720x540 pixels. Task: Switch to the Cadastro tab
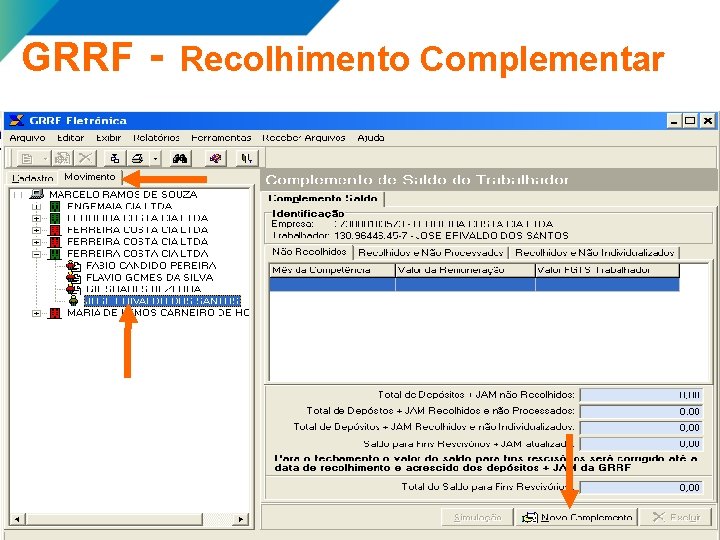[33, 178]
